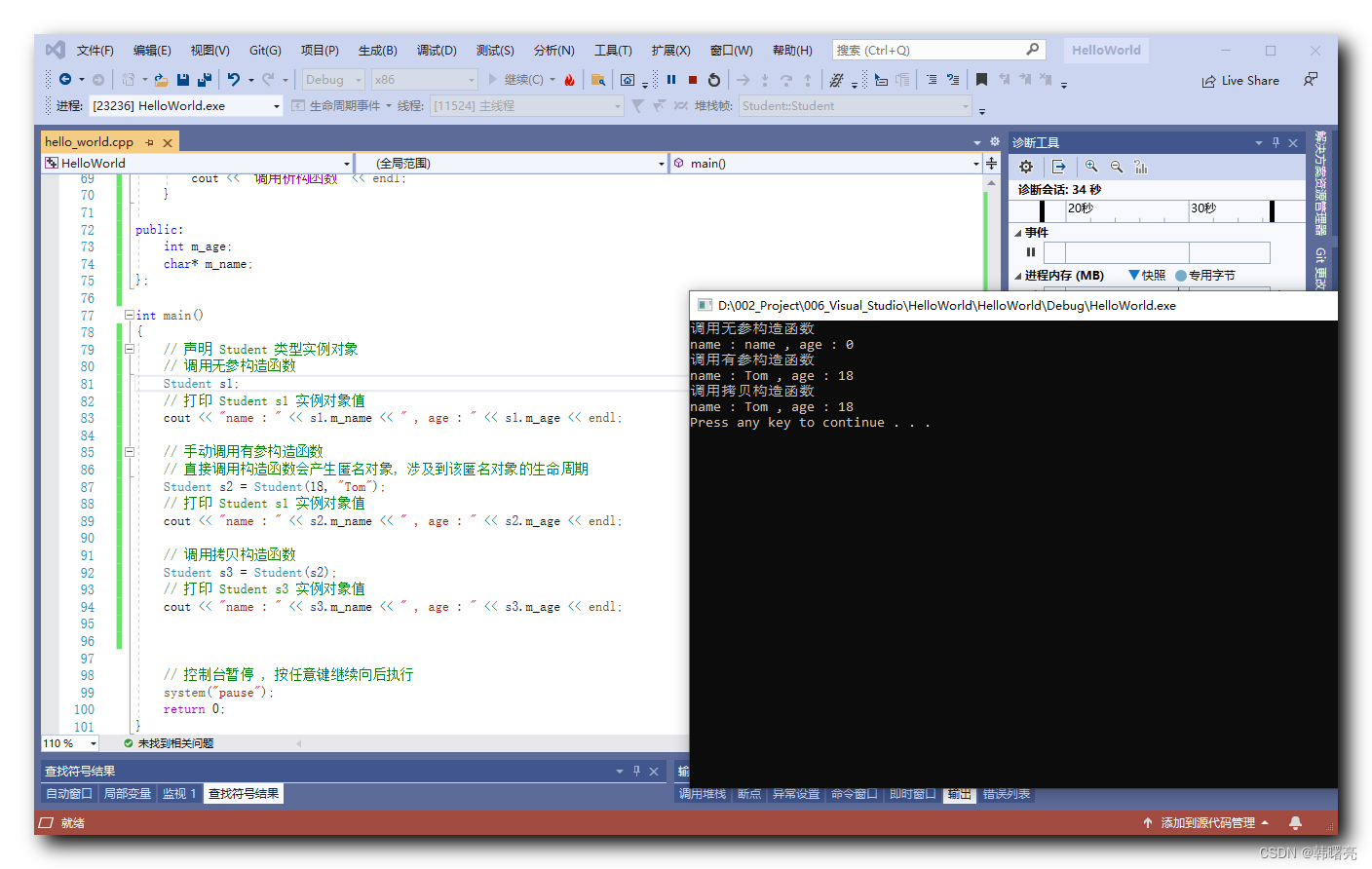Click the Show Next Statement arrow icon
The height and width of the screenshot is (869, 1372).
[x=743, y=80]
